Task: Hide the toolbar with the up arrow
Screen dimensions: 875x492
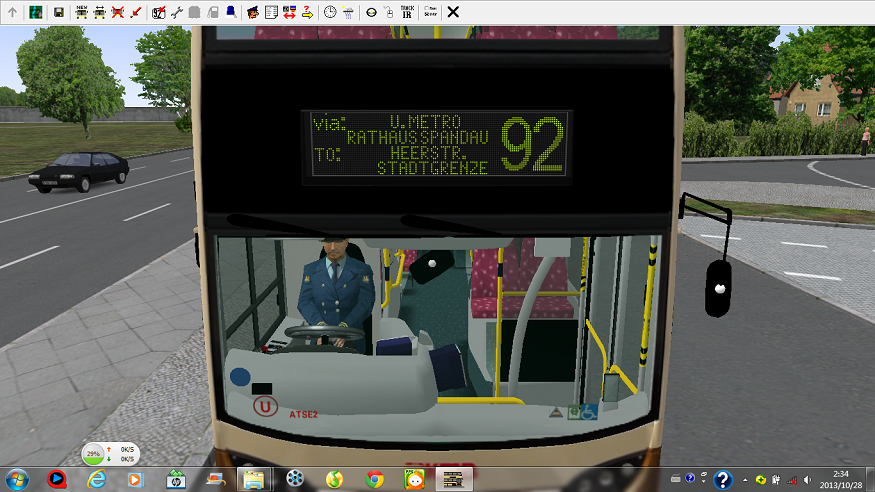Action: coord(12,12)
